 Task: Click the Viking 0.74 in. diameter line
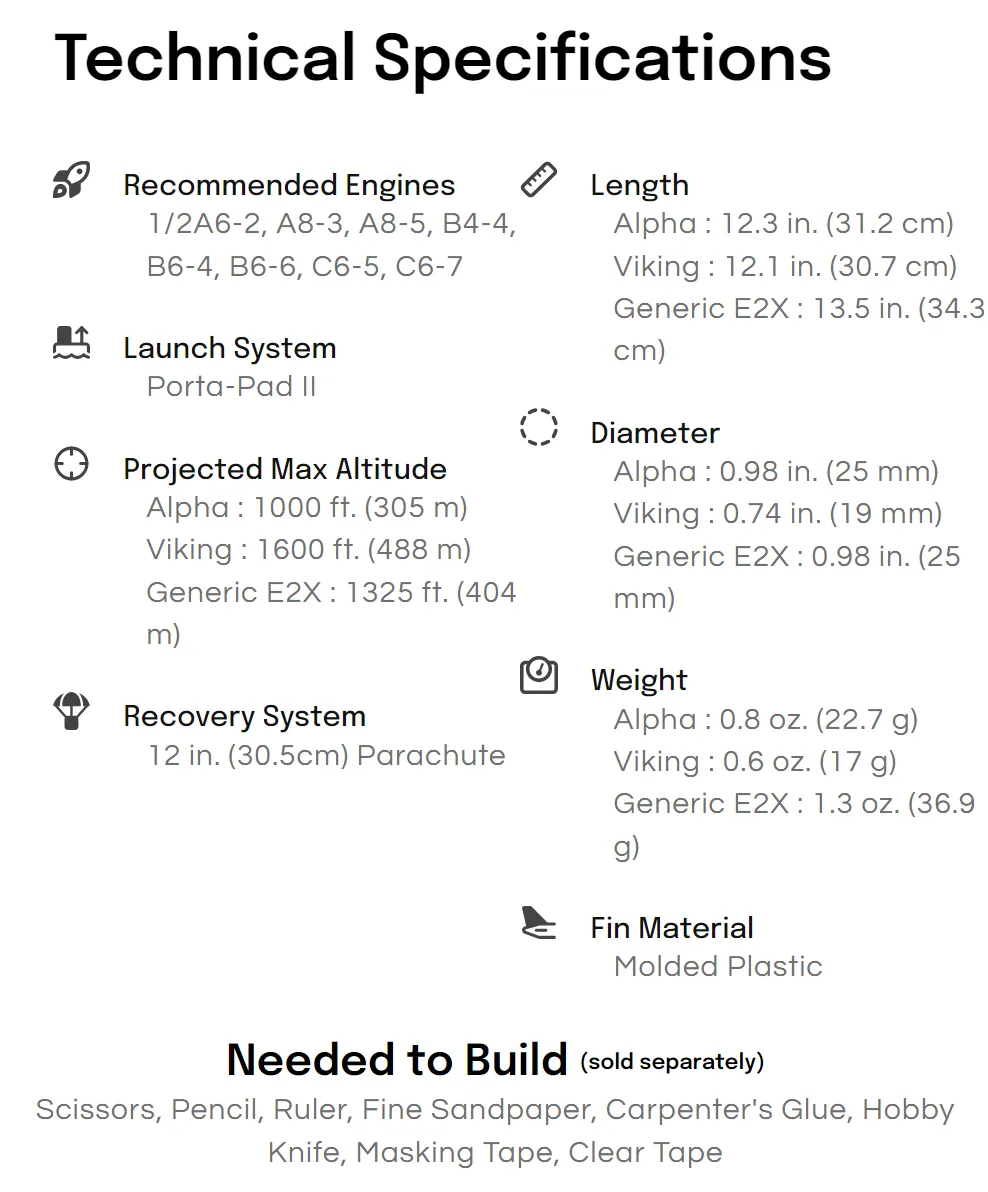(778, 513)
